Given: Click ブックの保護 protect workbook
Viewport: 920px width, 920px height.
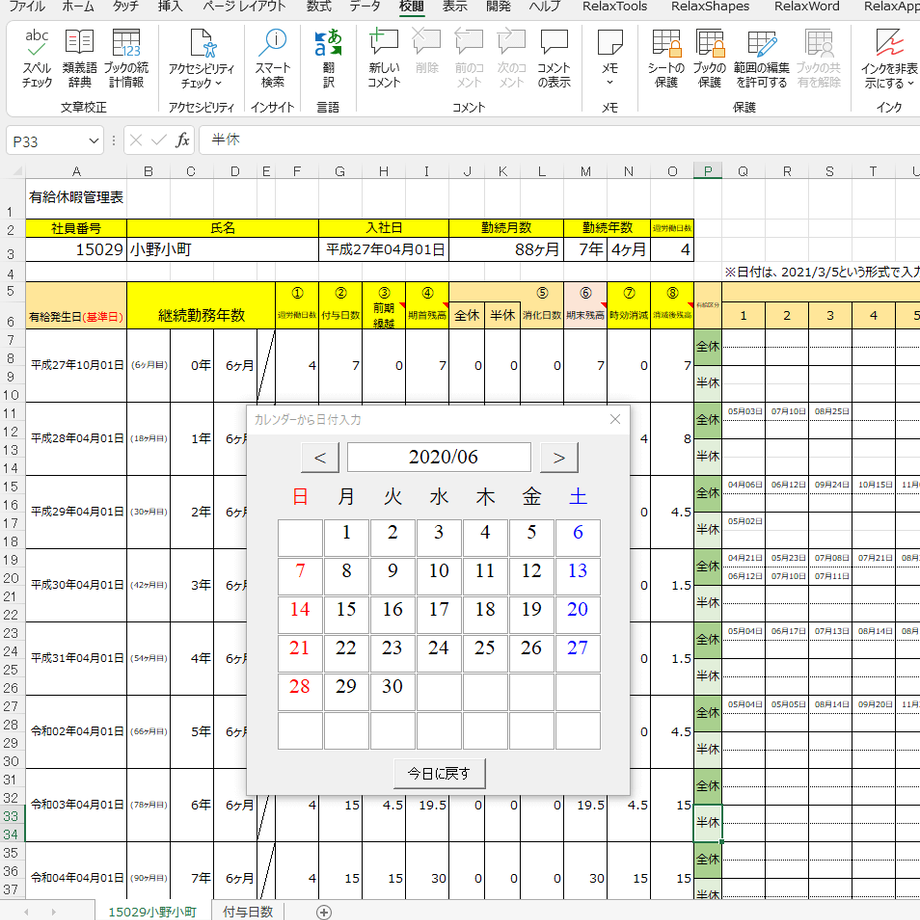Looking at the screenshot, I should 709,59.
